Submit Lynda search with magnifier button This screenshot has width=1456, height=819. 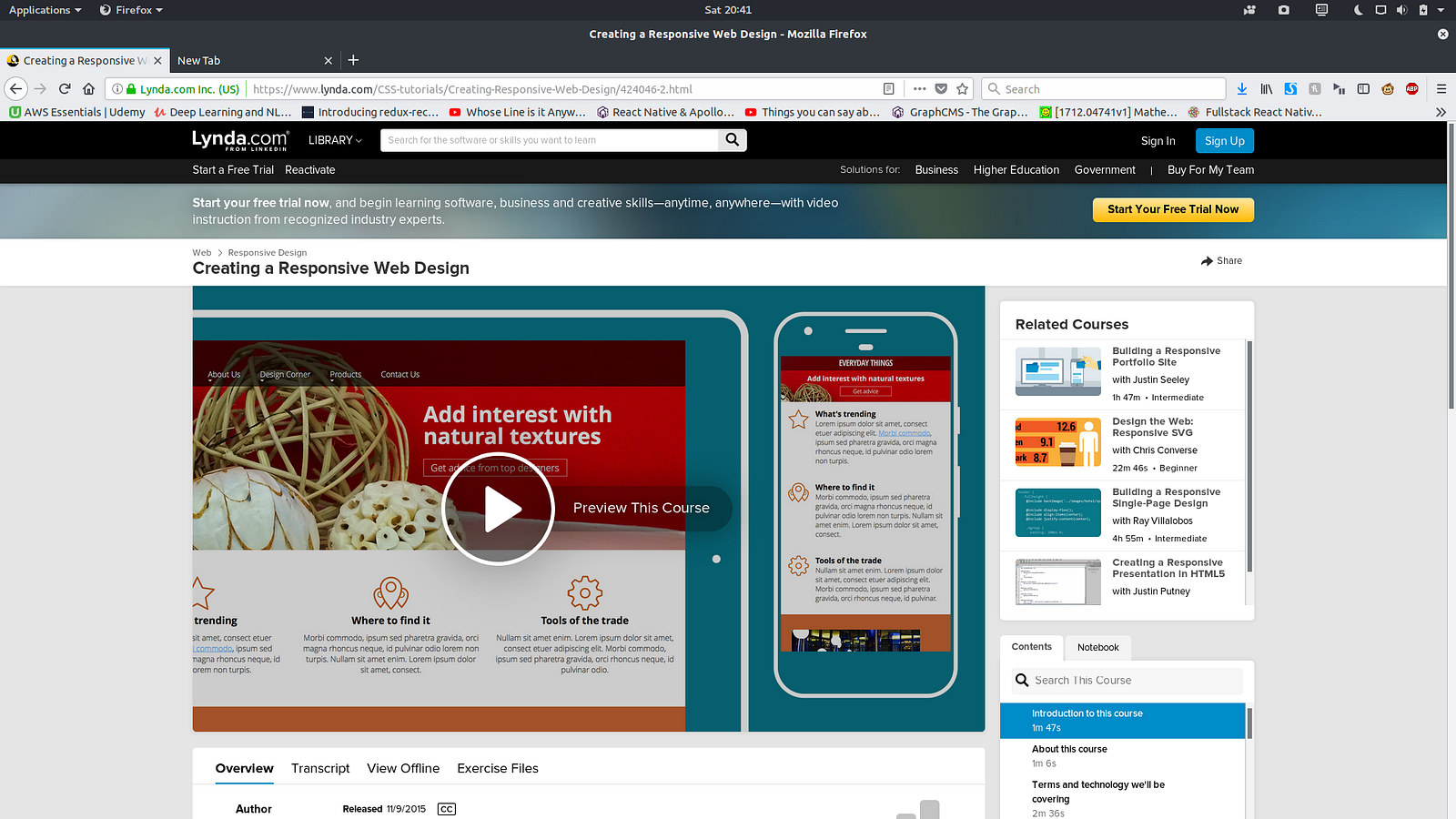point(733,140)
